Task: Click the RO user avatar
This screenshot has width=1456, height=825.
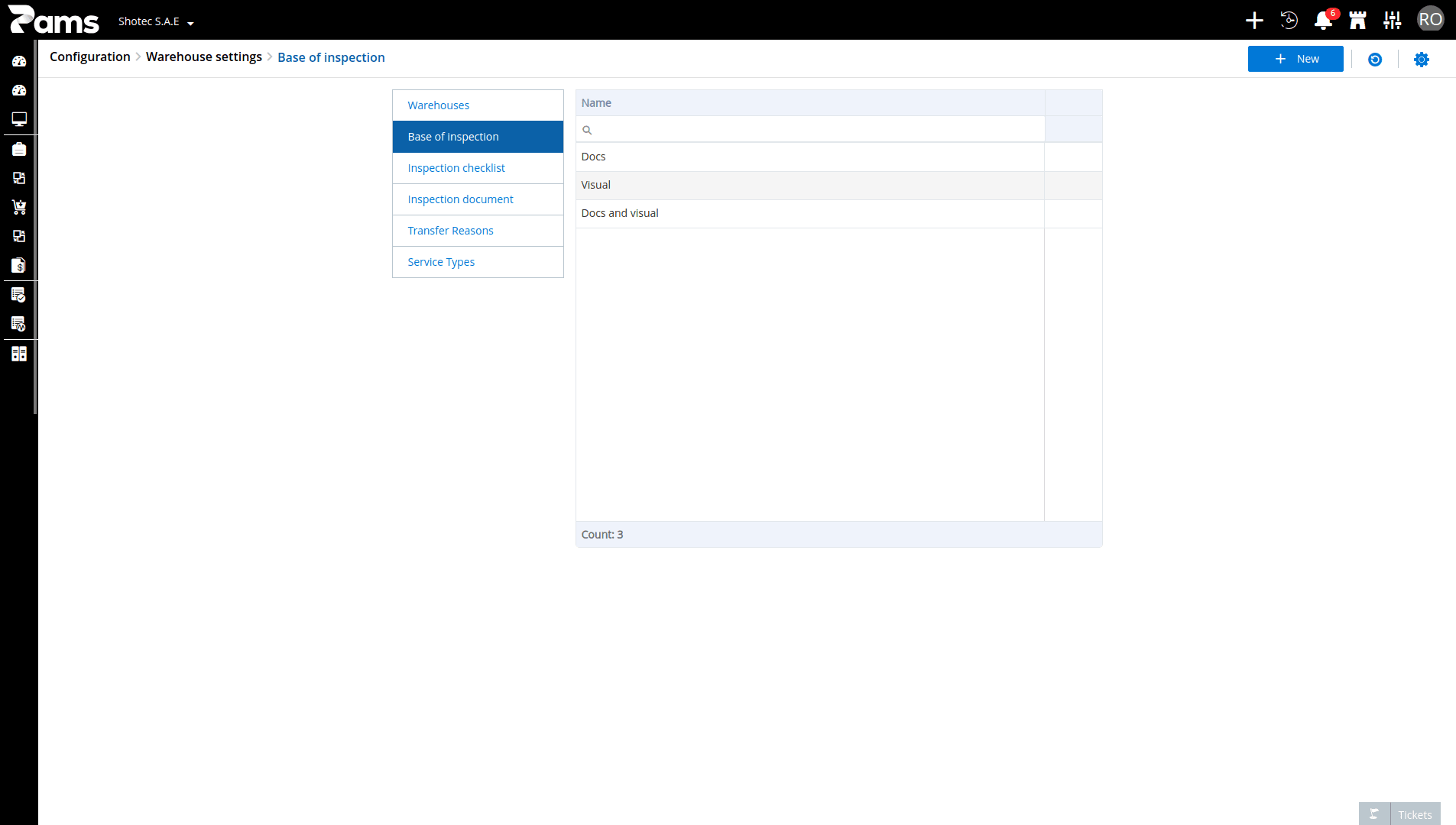Action: (1430, 20)
